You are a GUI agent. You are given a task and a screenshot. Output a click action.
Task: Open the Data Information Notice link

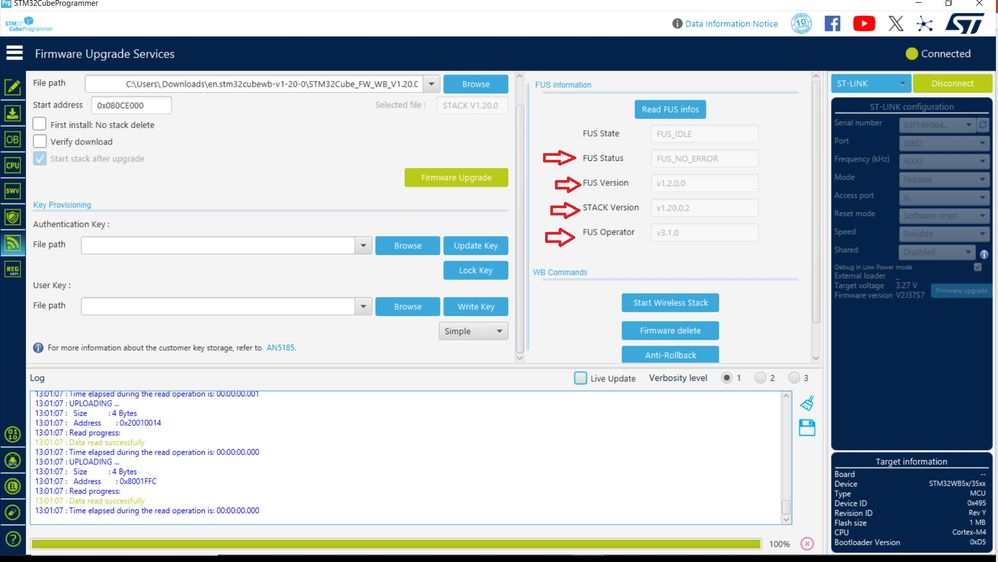click(731, 24)
